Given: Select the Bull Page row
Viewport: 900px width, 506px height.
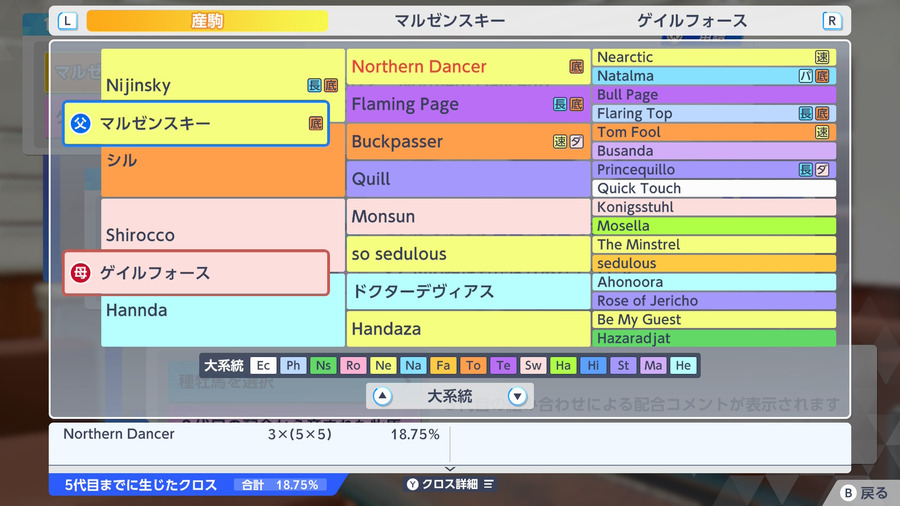Looking at the screenshot, I should [714, 95].
